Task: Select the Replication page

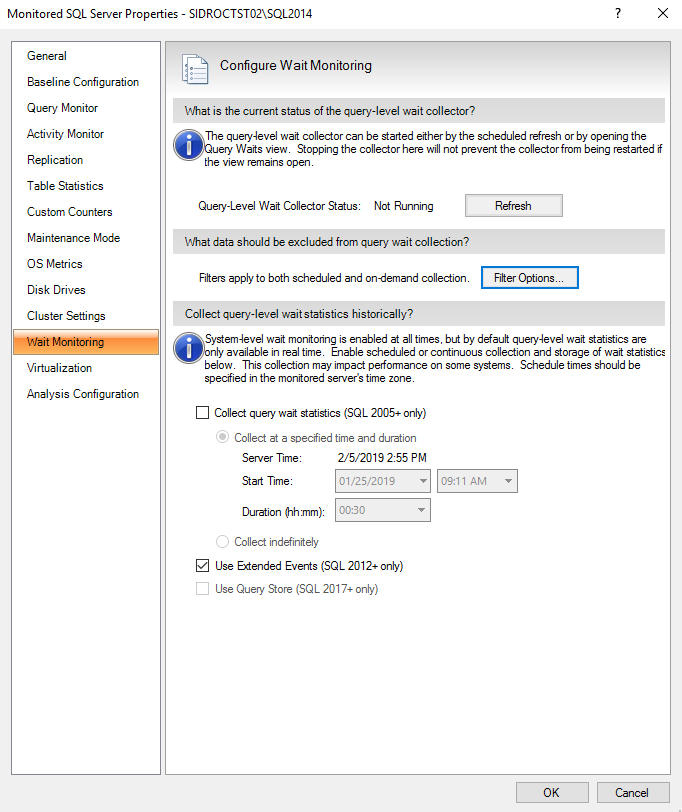Action: (55, 160)
